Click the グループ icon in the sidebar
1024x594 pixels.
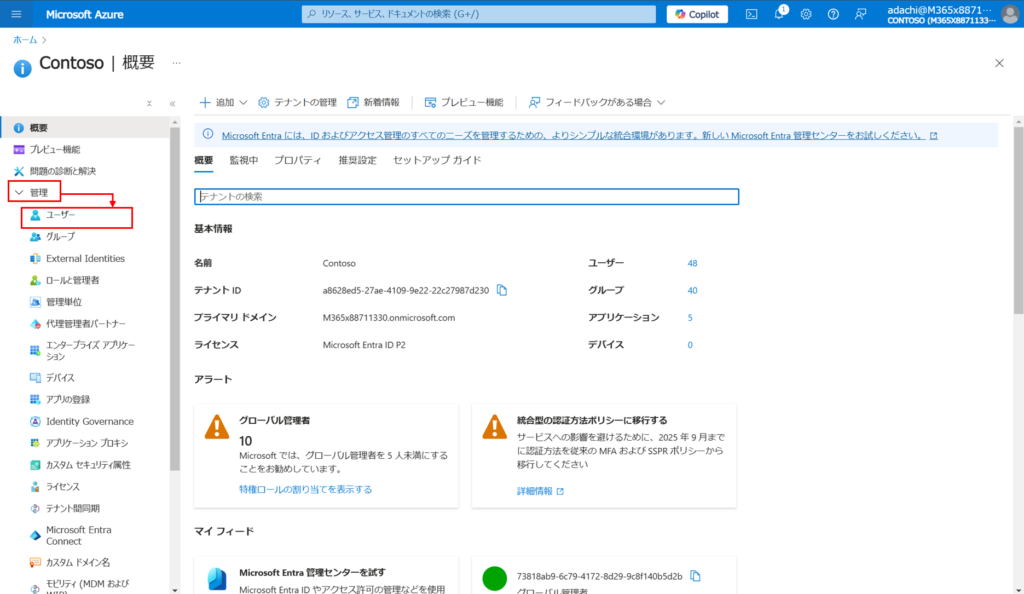(35, 237)
